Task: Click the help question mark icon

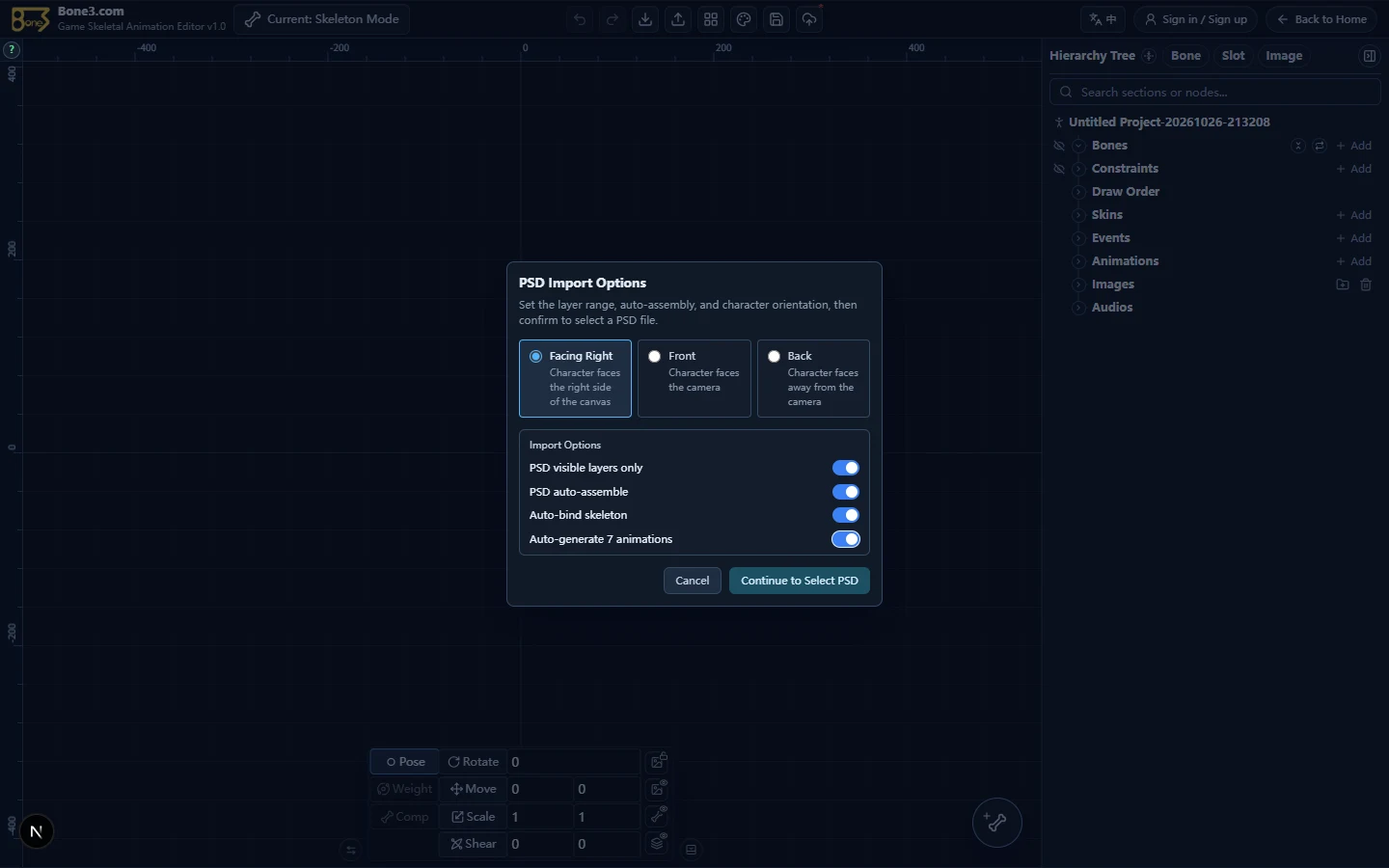Action: 12,49
